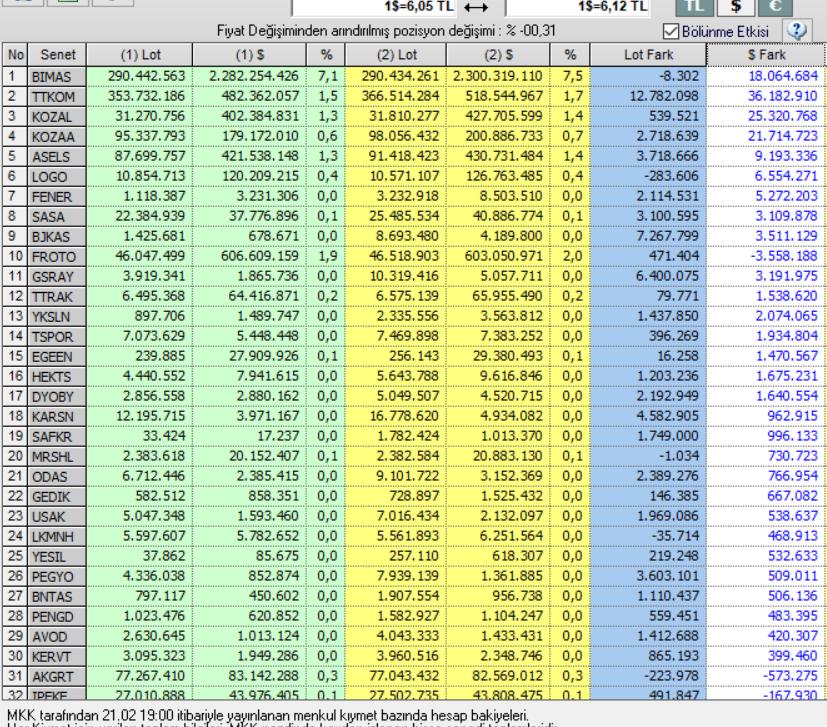Sort by the Senet column header
The height and width of the screenshot is (727, 827).
coord(57,55)
